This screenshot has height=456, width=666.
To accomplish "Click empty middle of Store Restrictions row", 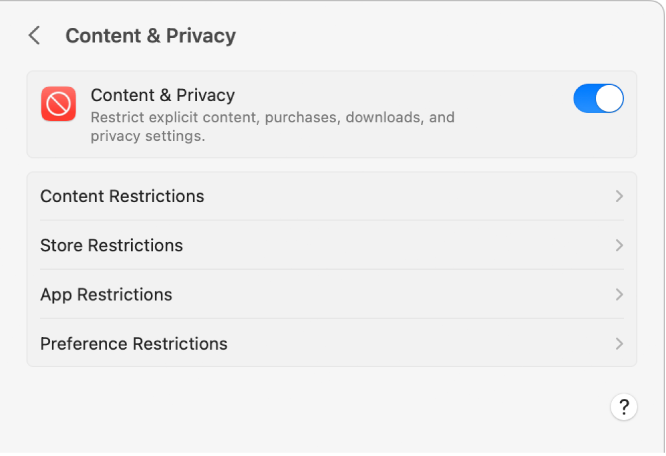I will click(400, 245).
